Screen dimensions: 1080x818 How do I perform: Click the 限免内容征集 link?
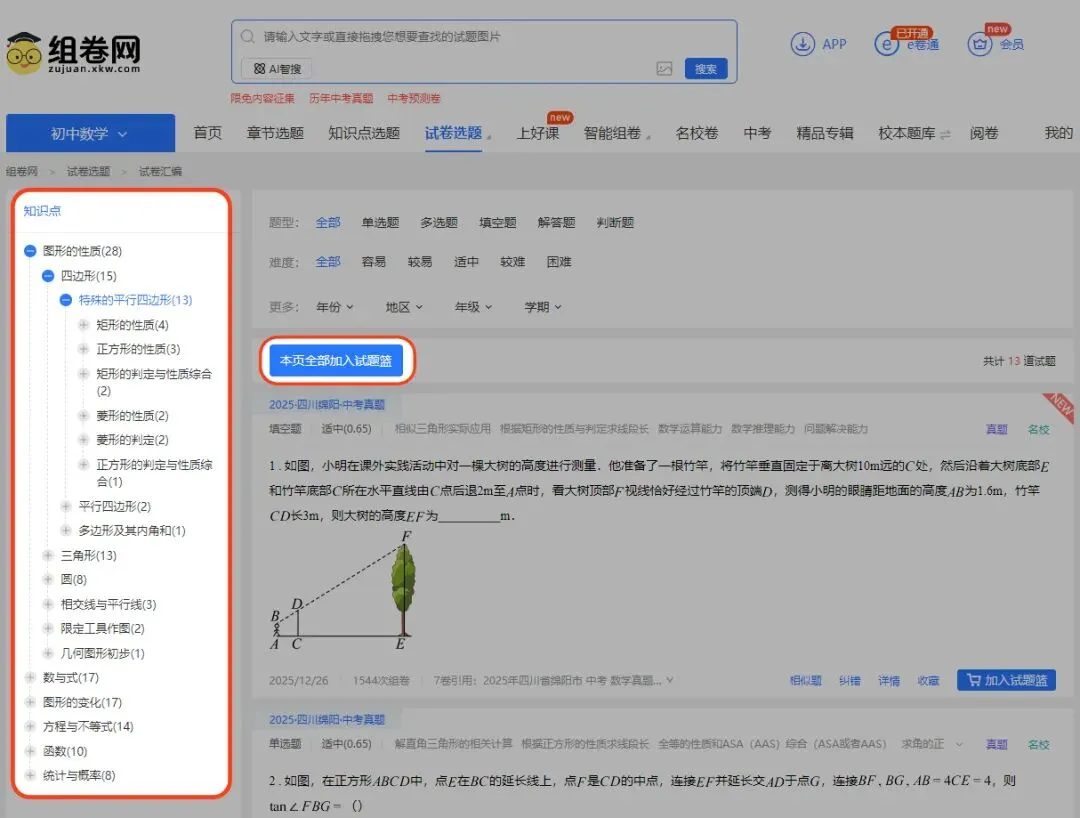tap(262, 98)
